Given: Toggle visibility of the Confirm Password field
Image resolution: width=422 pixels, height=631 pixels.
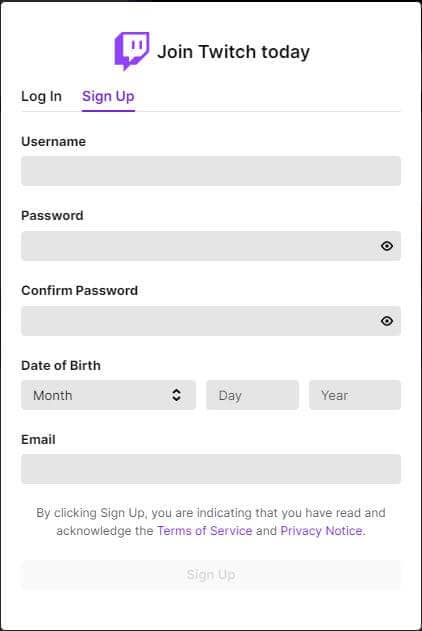Looking at the screenshot, I should coord(387,321).
